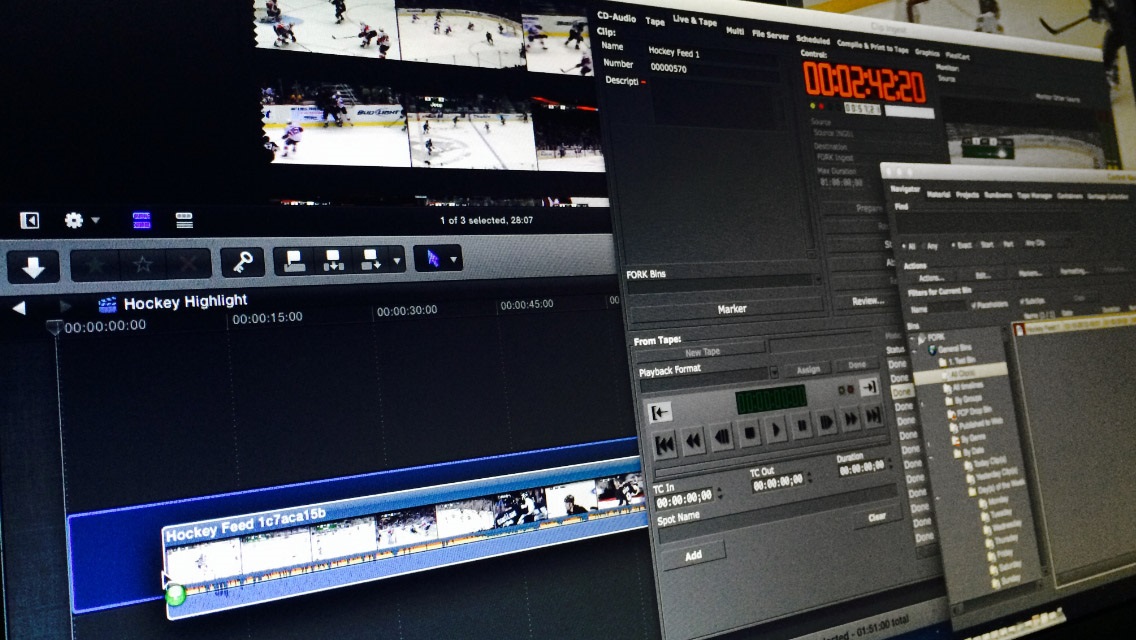Switch browser to list view

[x=184, y=220]
